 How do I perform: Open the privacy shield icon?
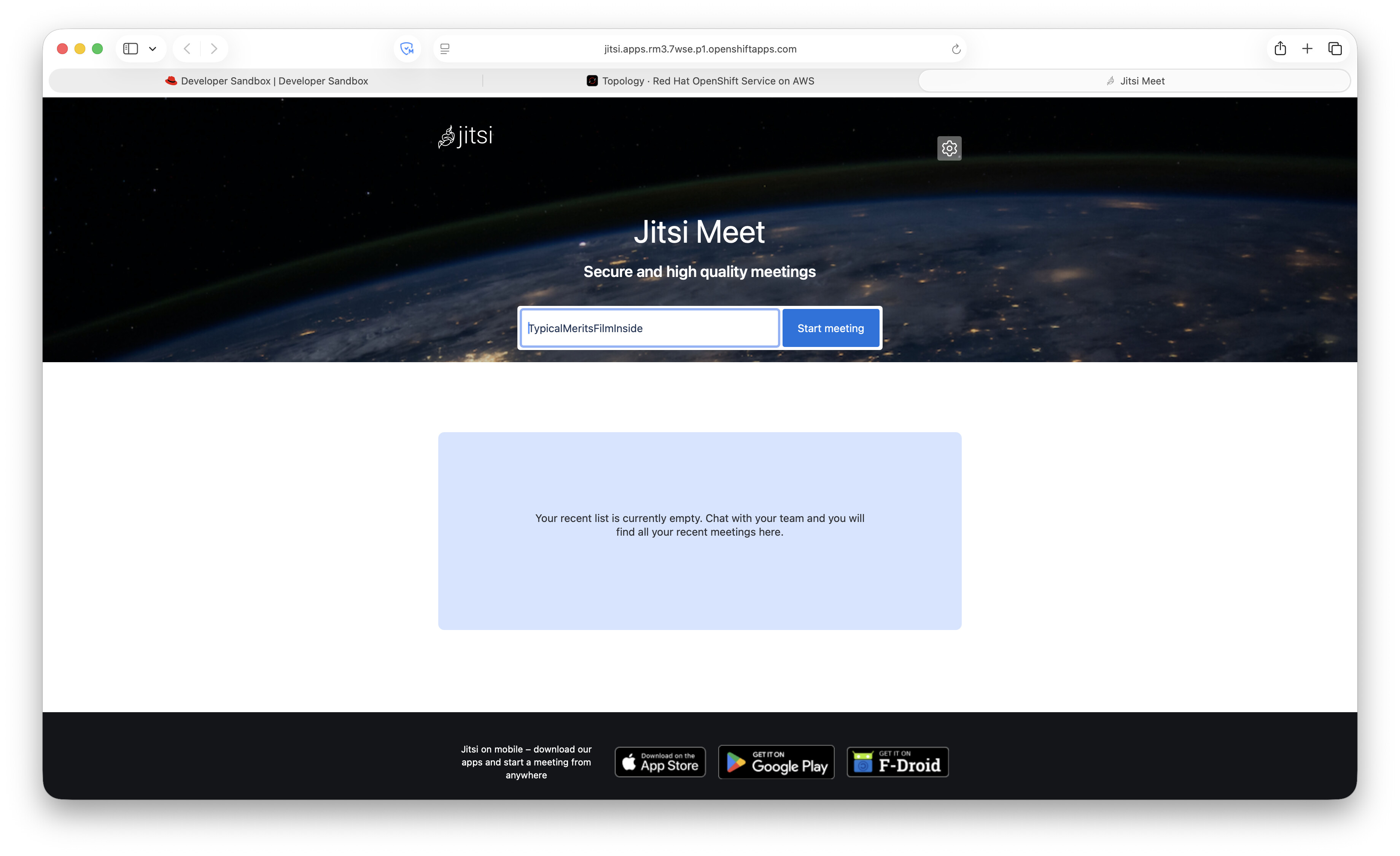(x=407, y=49)
